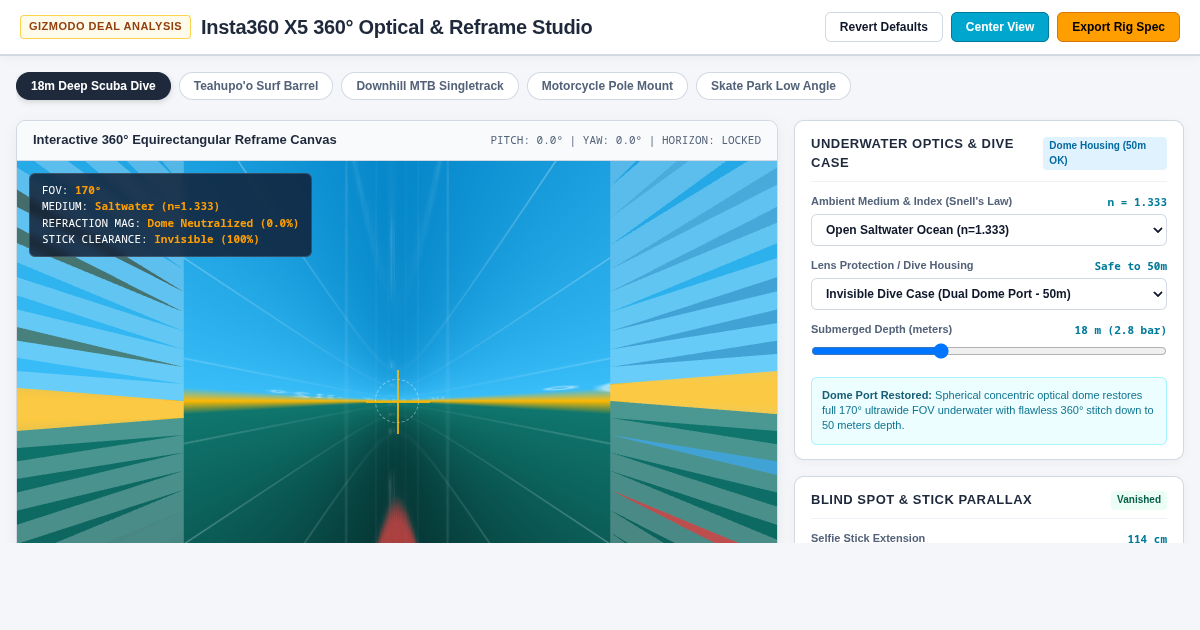Choose Downhill MTB Singletrack preset
This screenshot has width=1200, height=630.
430,86
